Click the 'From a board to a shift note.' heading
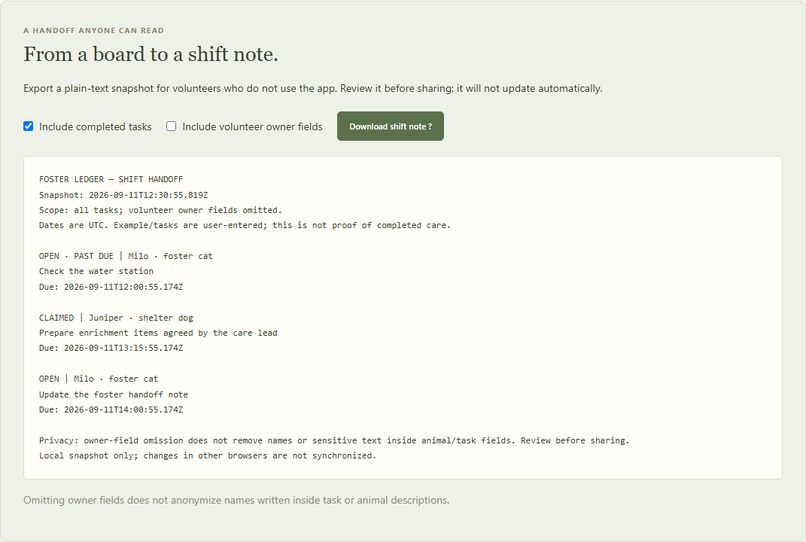 (x=151, y=54)
